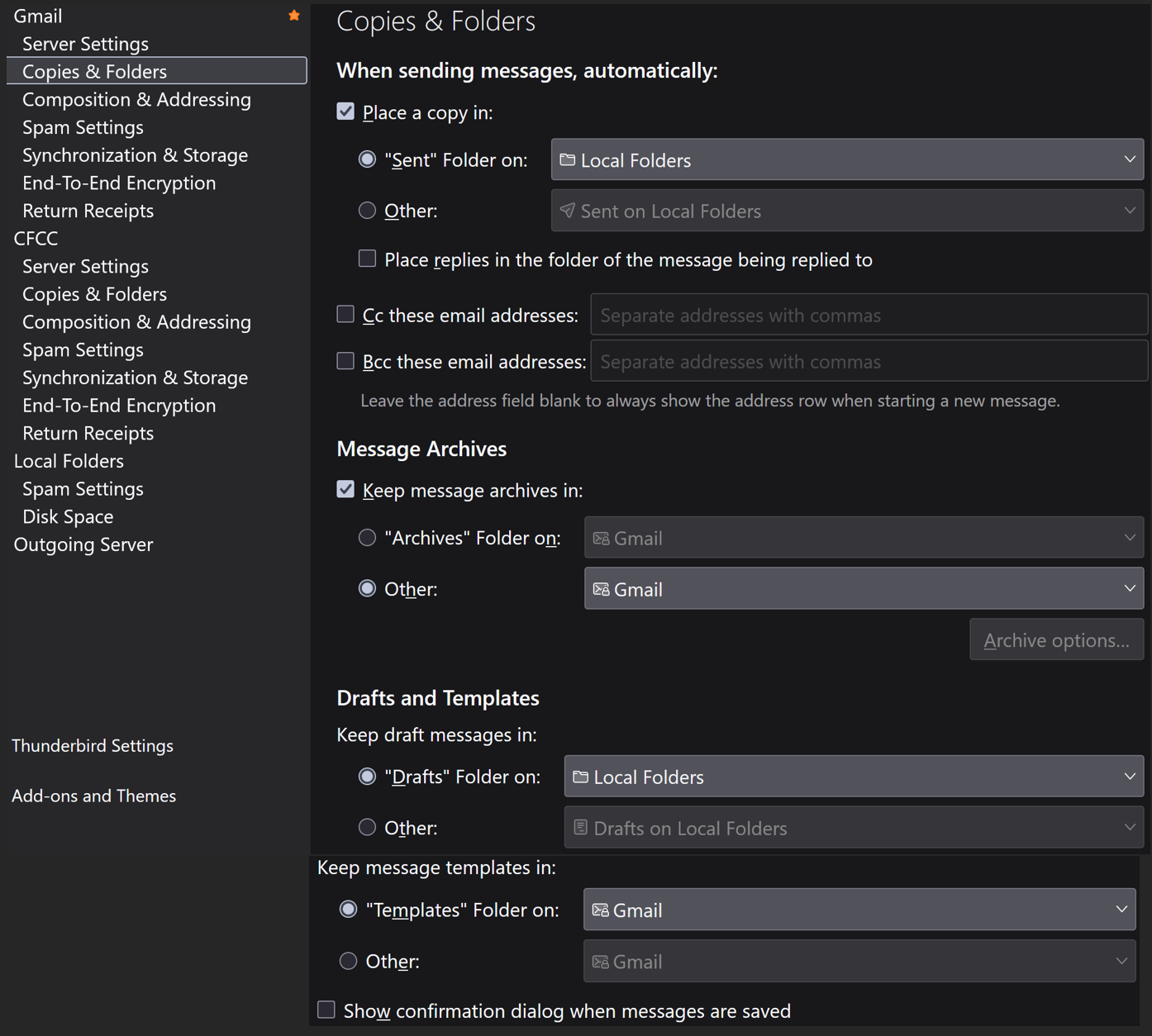Click the 'Keep draft messages in:' label
The image size is (1152, 1036).
click(436, 734)
